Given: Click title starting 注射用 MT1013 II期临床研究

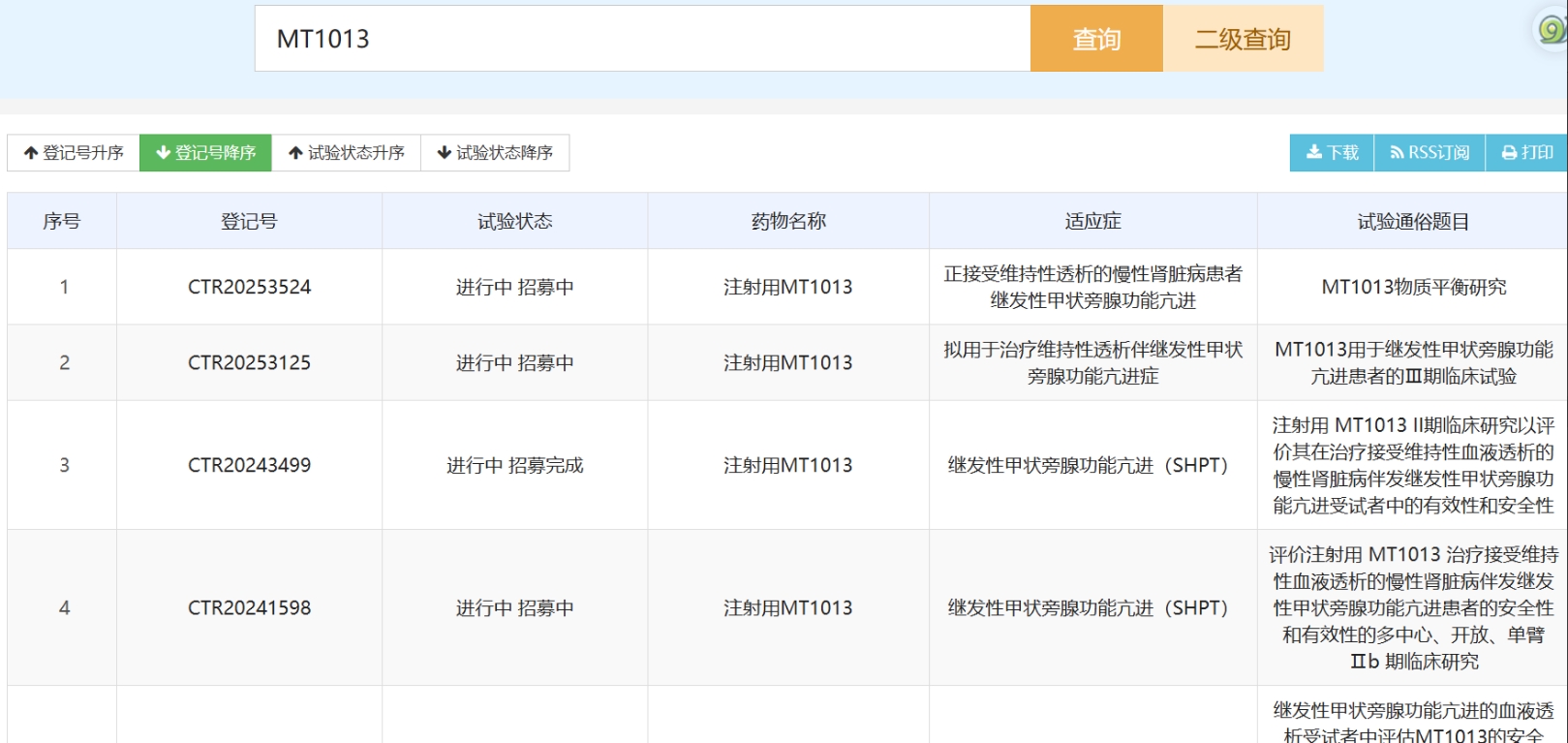Looking at the screenshot, I should point(1414,465).
